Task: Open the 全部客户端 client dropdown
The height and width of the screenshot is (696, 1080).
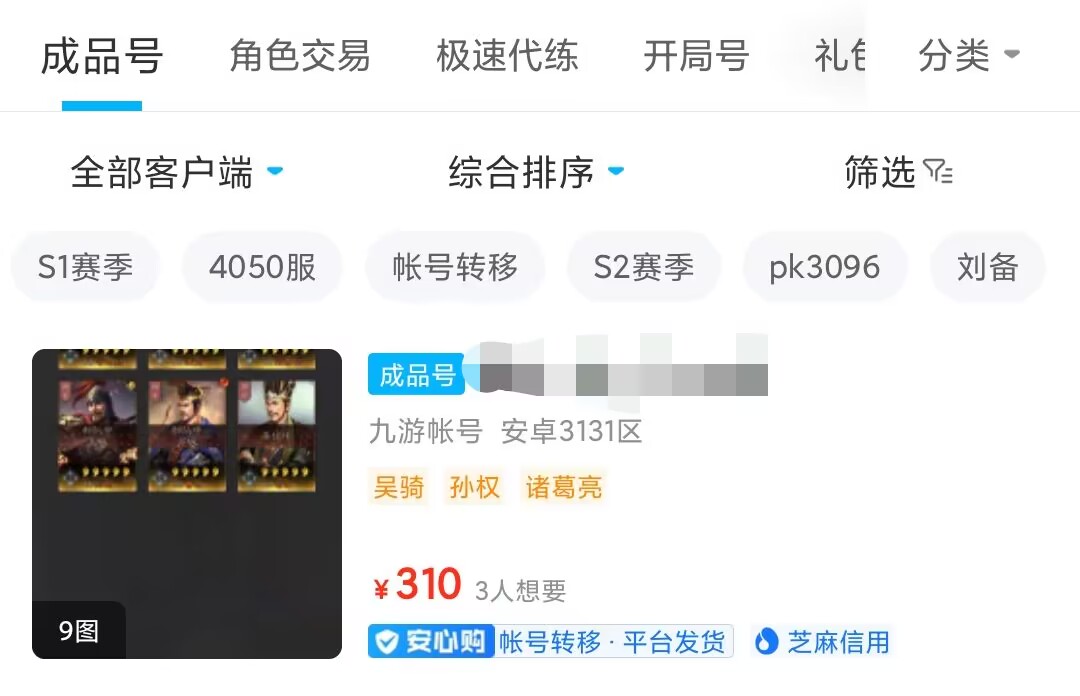Action: (176, 172)
